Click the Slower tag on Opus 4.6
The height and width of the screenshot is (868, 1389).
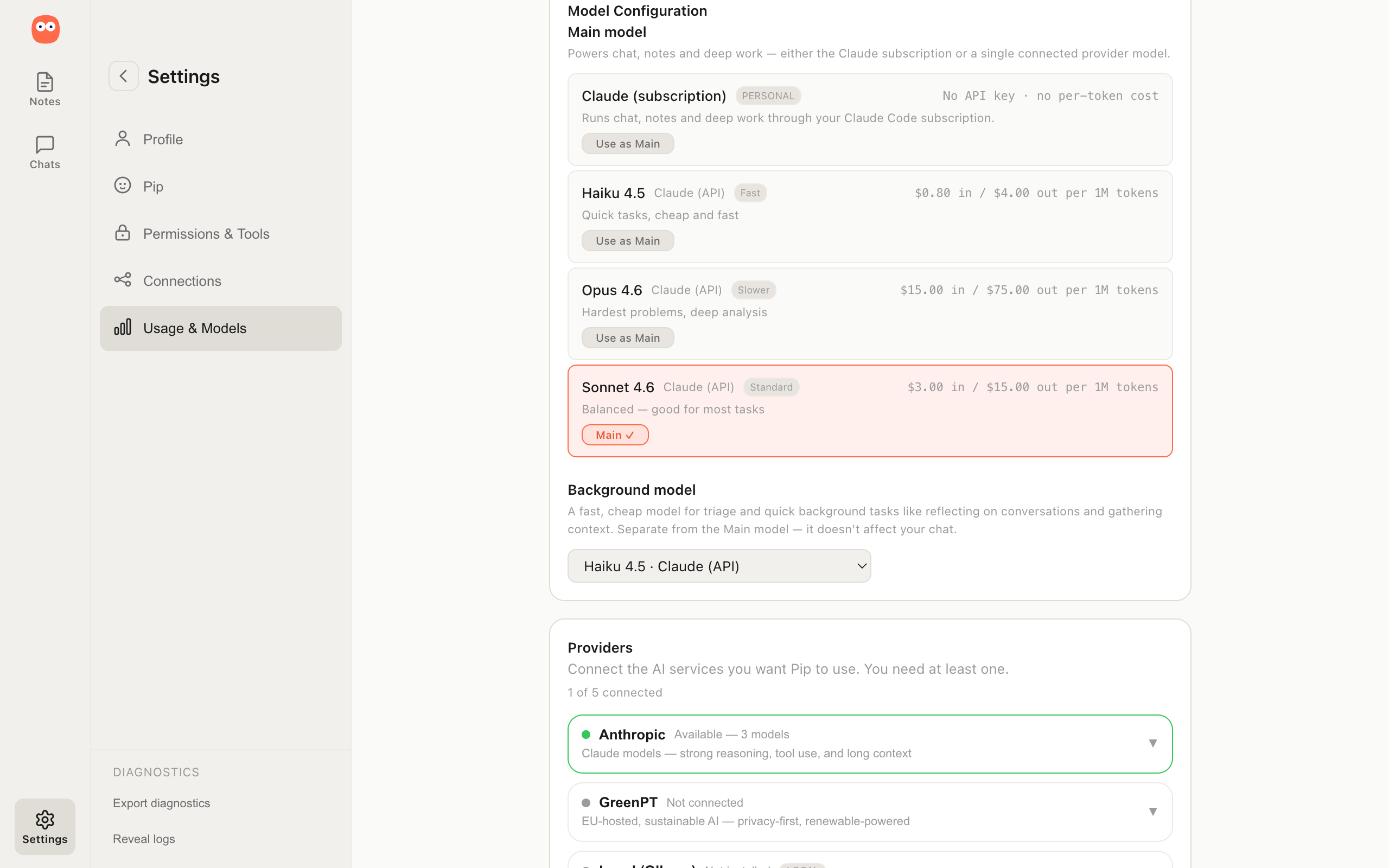point(753,290)
